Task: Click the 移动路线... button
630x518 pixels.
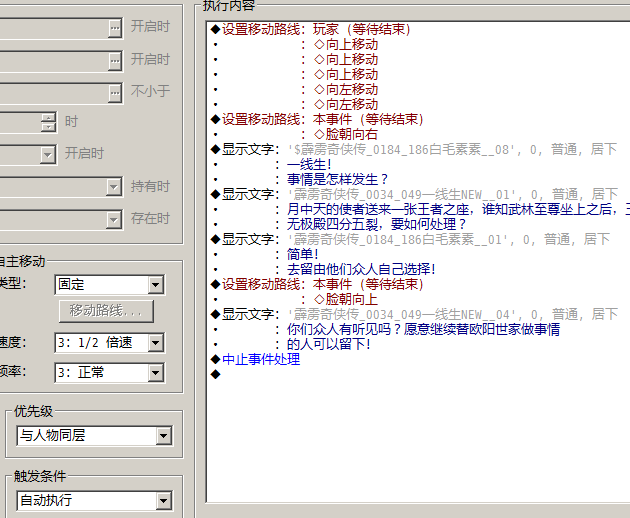Action: click(106, 311)
